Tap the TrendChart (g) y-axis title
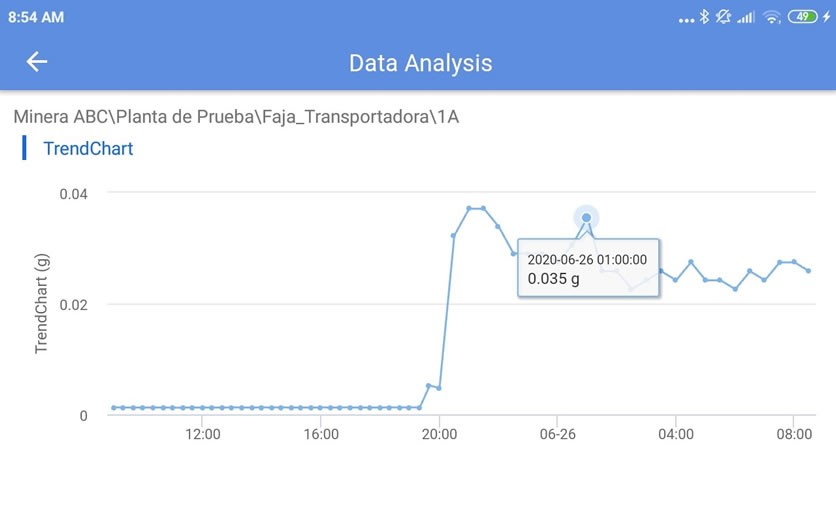The image size is (836, 530). 41,303
